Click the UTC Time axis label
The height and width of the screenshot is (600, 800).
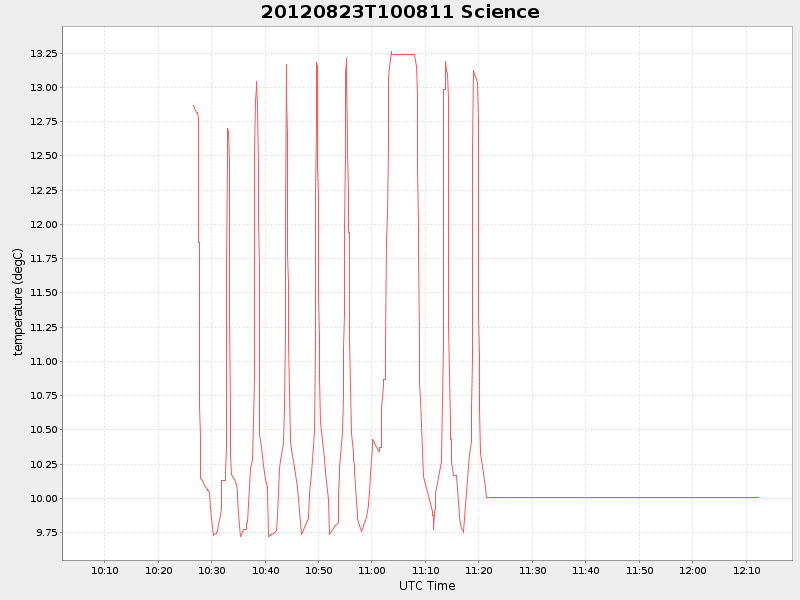(427, 586)
